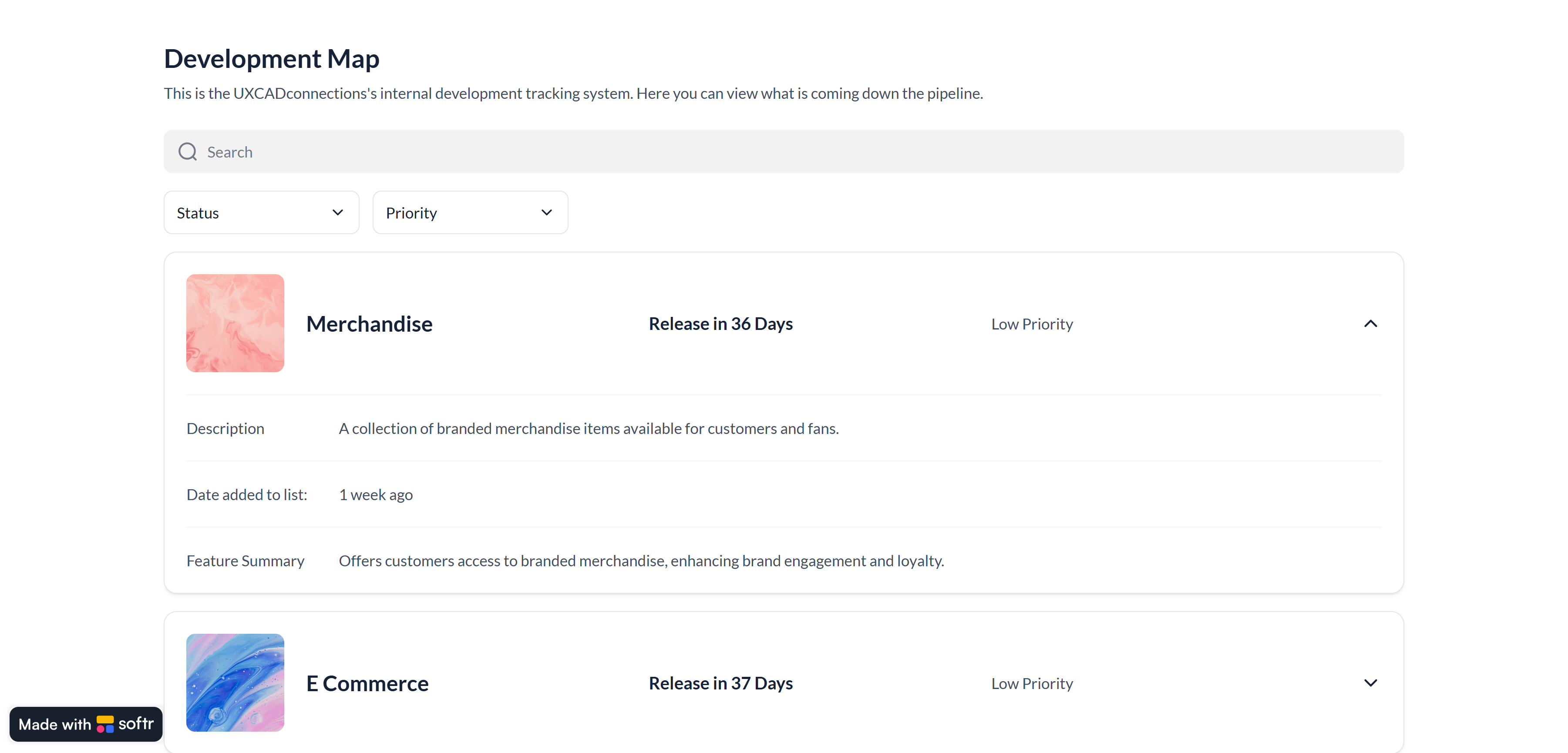
Task: Click the Made with softr badge
Action: 86,724
